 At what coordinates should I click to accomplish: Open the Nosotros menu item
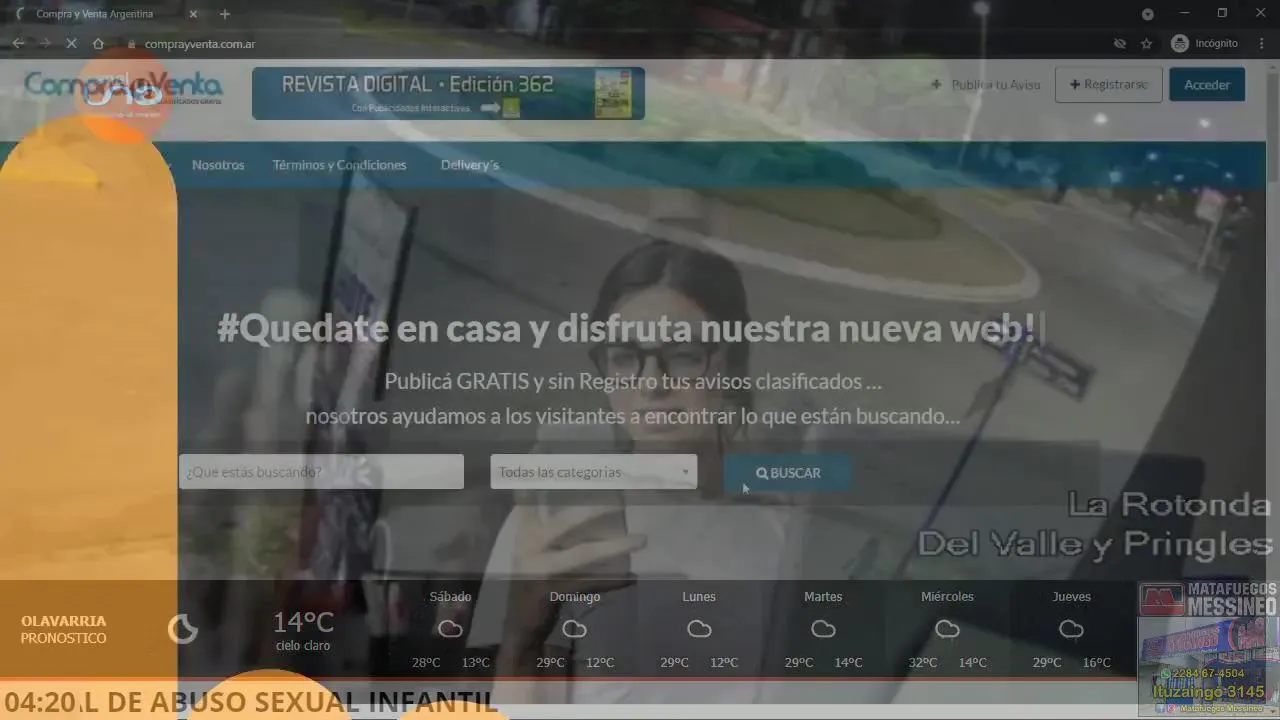(x=218, y=165)
